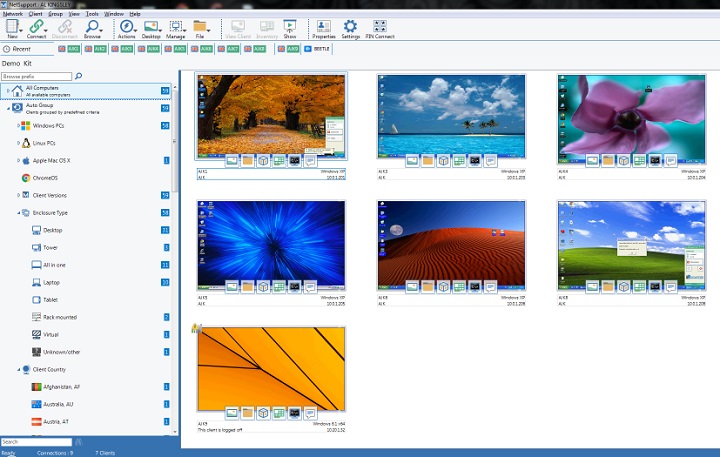The height and width of the screenshot is (457, 720).
Task: Click the cube icon under the orange Windows 8 thumbnail
Action: 263,413
